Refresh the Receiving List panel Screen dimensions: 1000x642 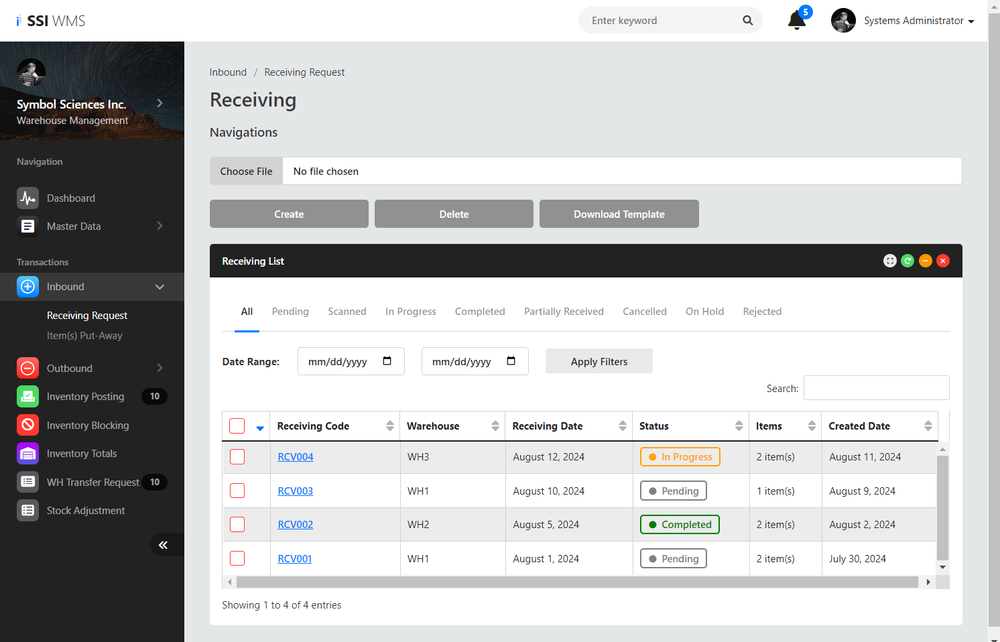pyautogui.click(x=907, y=260)
